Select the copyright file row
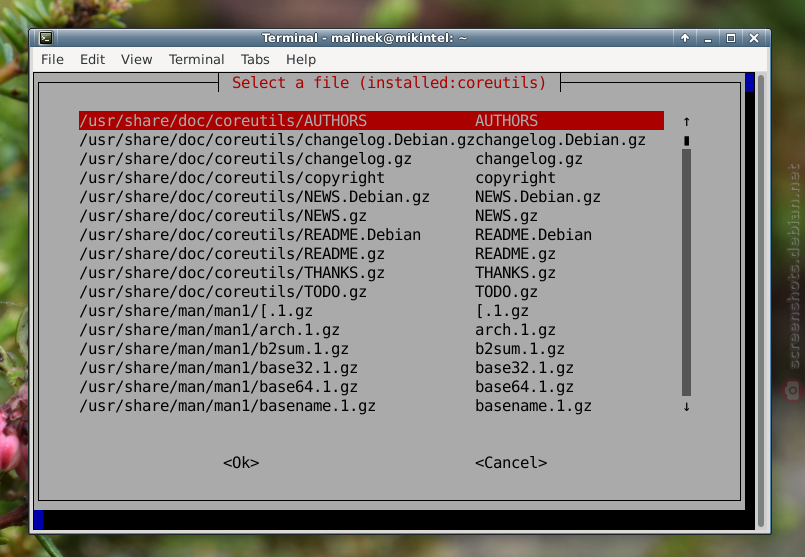Image resolution: width=805 pixels, height=557 pixels. [371, 178]
